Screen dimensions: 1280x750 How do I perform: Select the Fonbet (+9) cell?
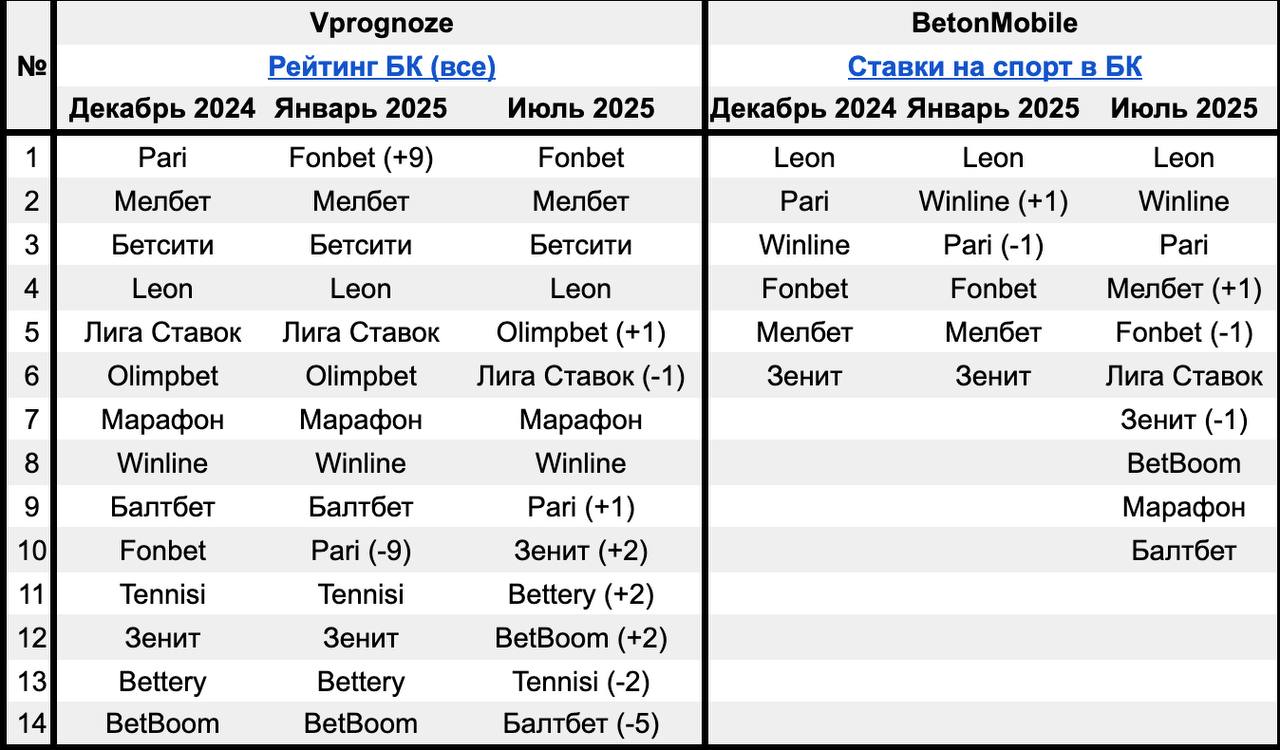pos(361,158)
